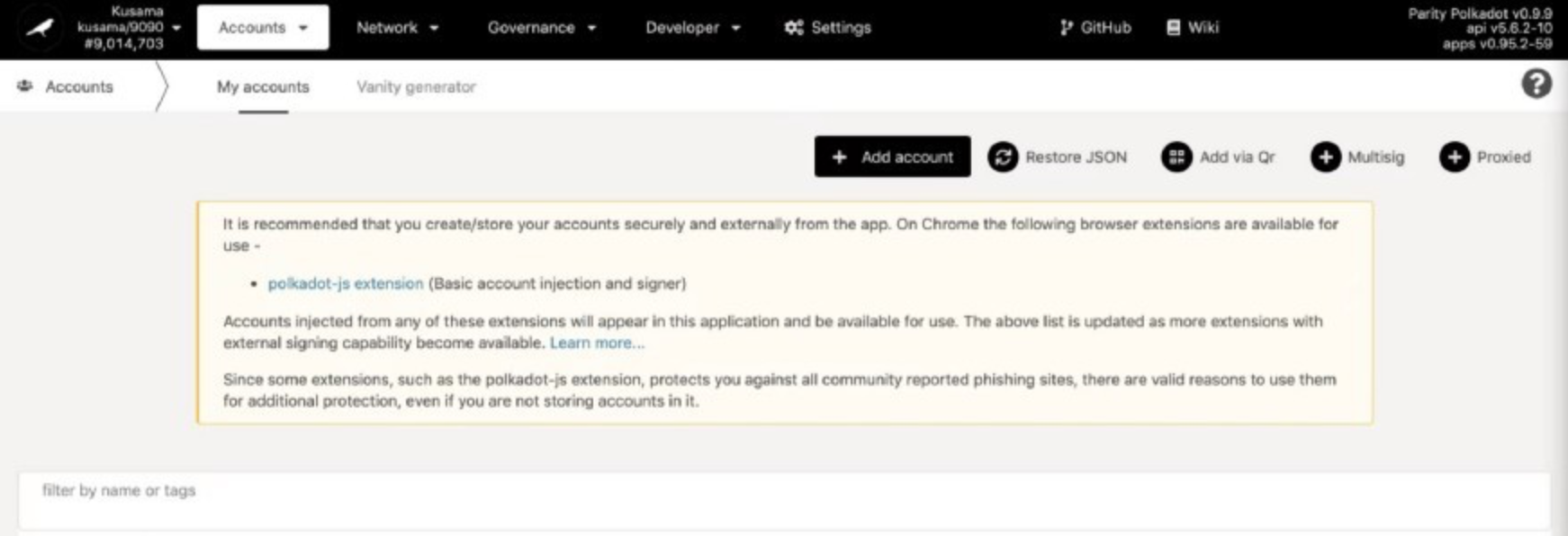Image resolution: width=1568 pixels, height=536 pixels.
Task: Click the Multisig plus icon
Action: [x=1325, y=156]
